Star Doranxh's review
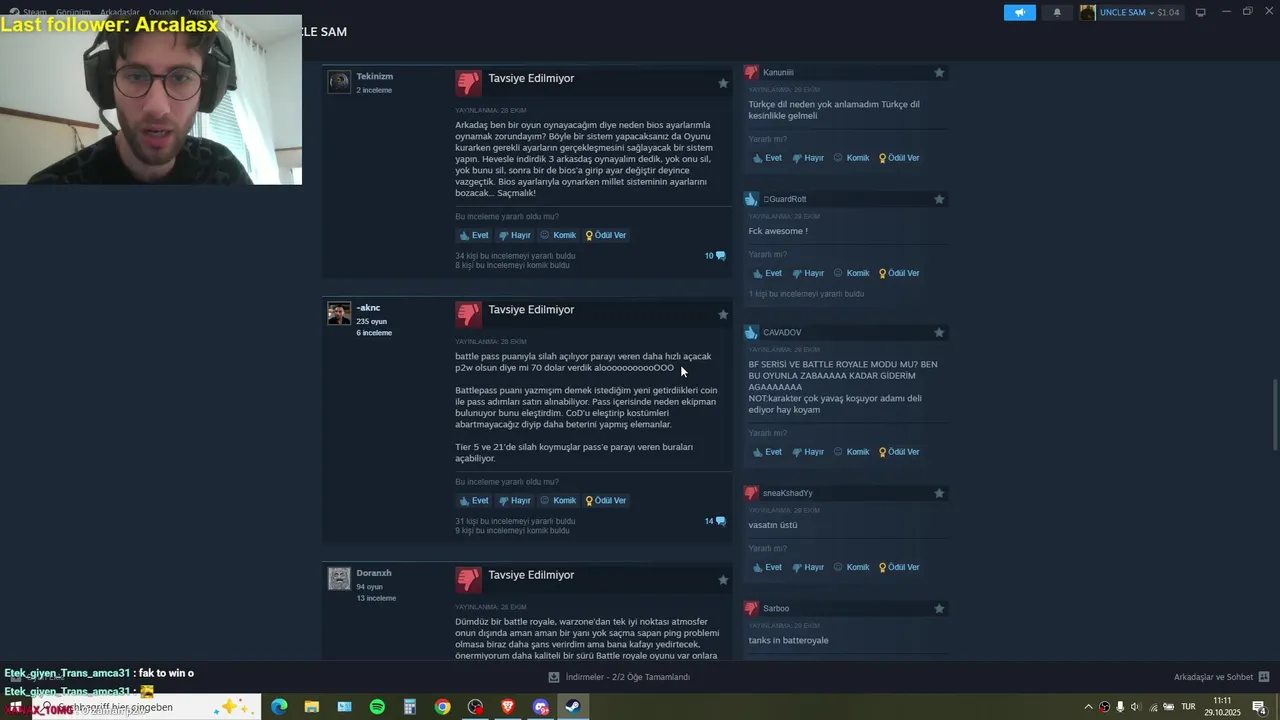 point(723,580)
